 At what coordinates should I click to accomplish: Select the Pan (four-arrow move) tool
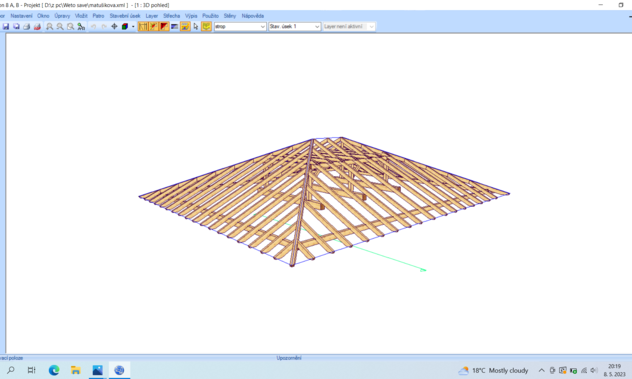tap(114, 27)
